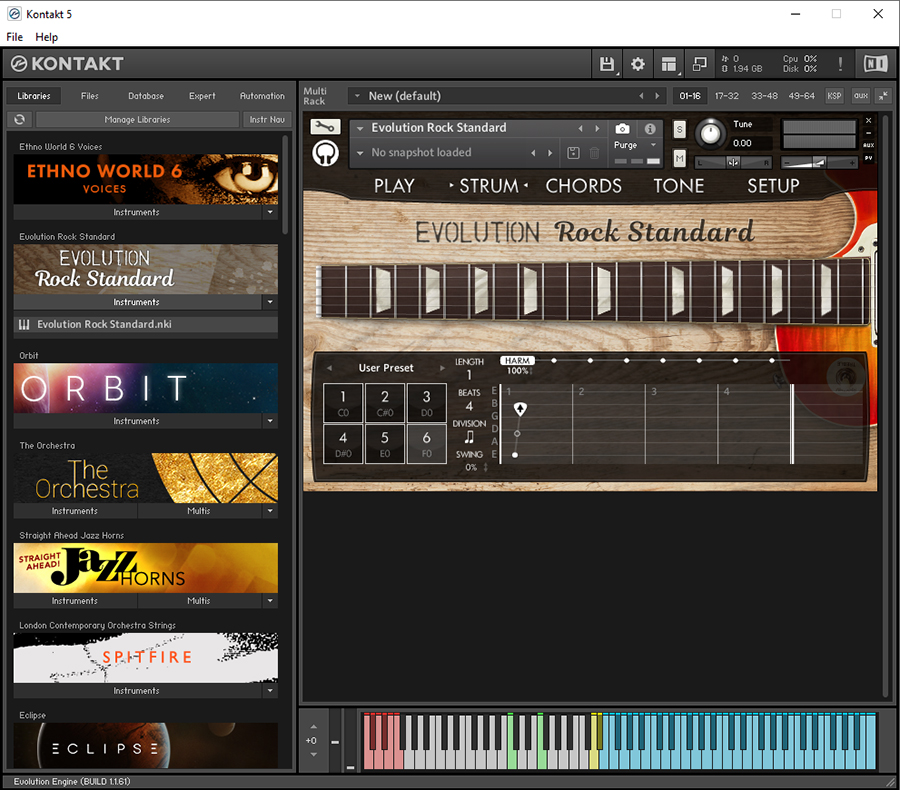
Task: Show instrument info icon
Action: [x=650, y=129]
